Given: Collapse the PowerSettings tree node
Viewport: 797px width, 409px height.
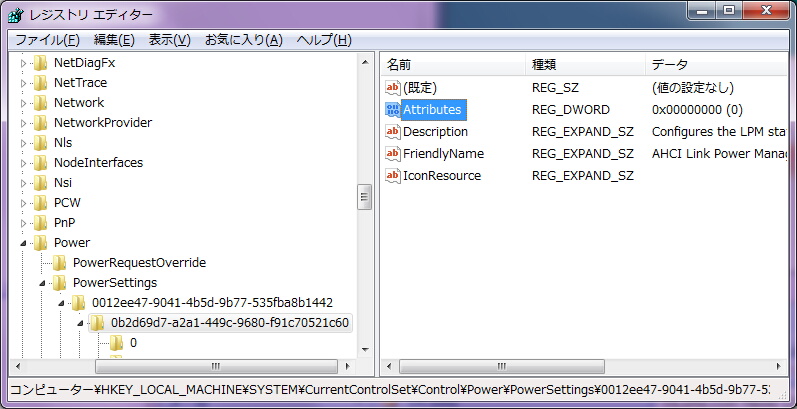Looking at the screenshot, I should point(44,283).
